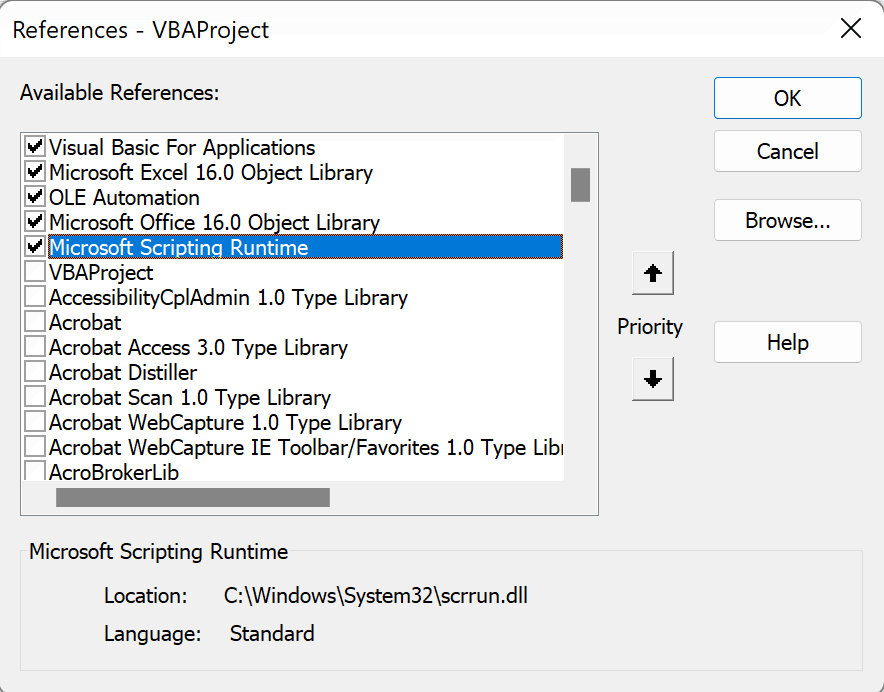Click the Cancel button
This screenshot has height=692, width=884.
tap(788, 151)
